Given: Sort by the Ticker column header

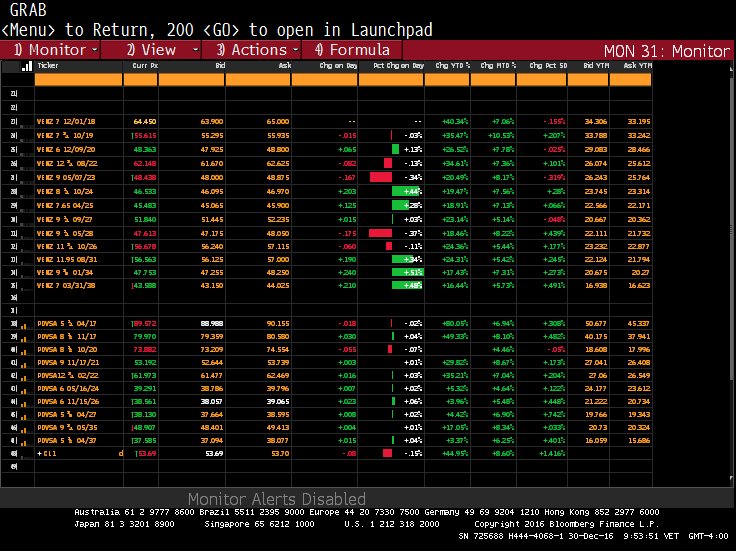Looking at the screenshot, I should click(78, 66).
